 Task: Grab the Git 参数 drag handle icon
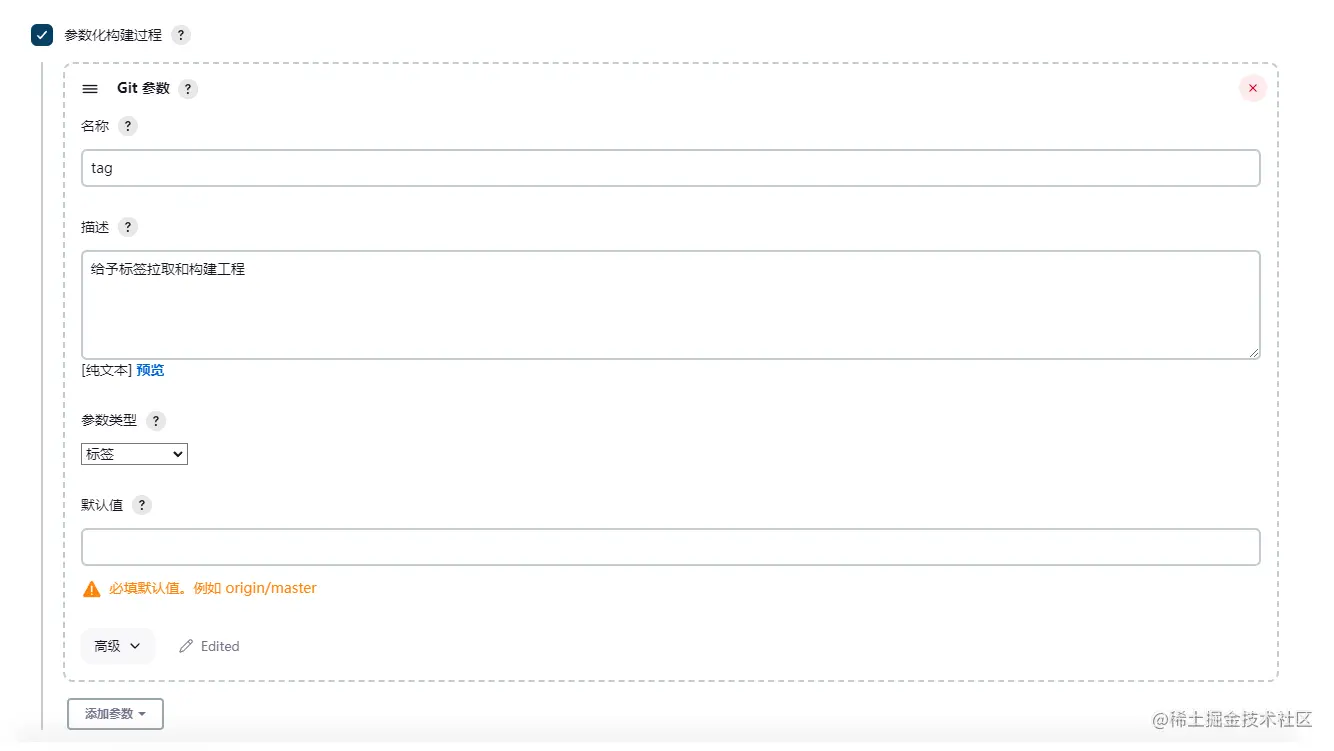click(x=90, y=89)
